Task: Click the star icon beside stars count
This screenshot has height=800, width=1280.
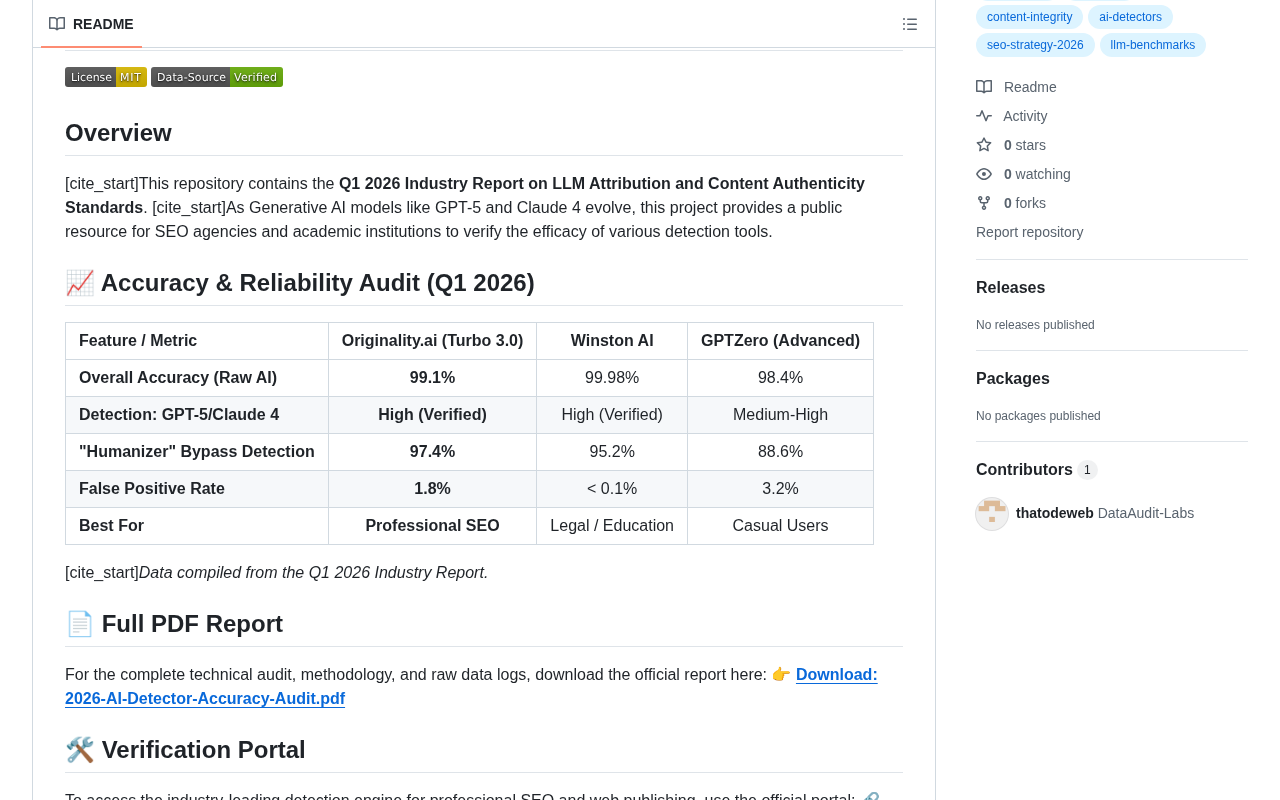Action: (984, 145)
